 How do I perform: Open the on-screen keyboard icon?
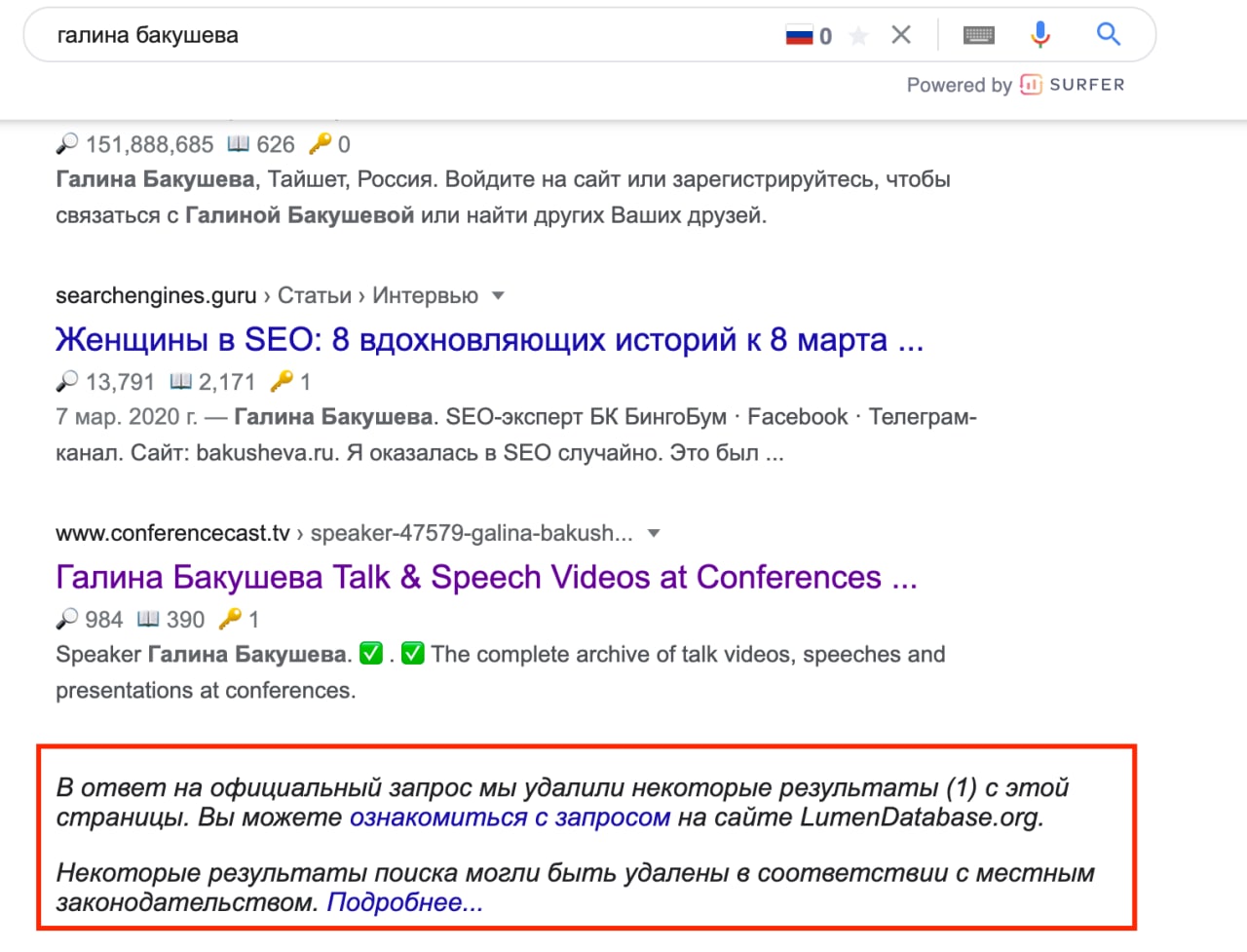[978, 35]
